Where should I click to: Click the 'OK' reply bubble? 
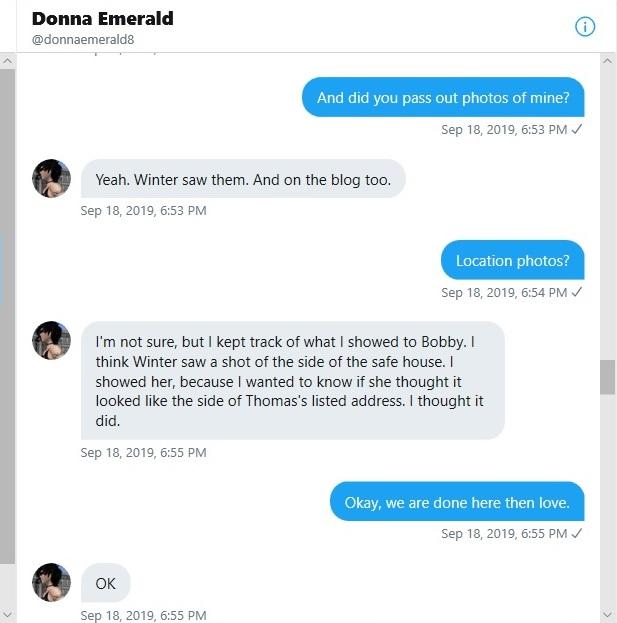coord(105,583)
